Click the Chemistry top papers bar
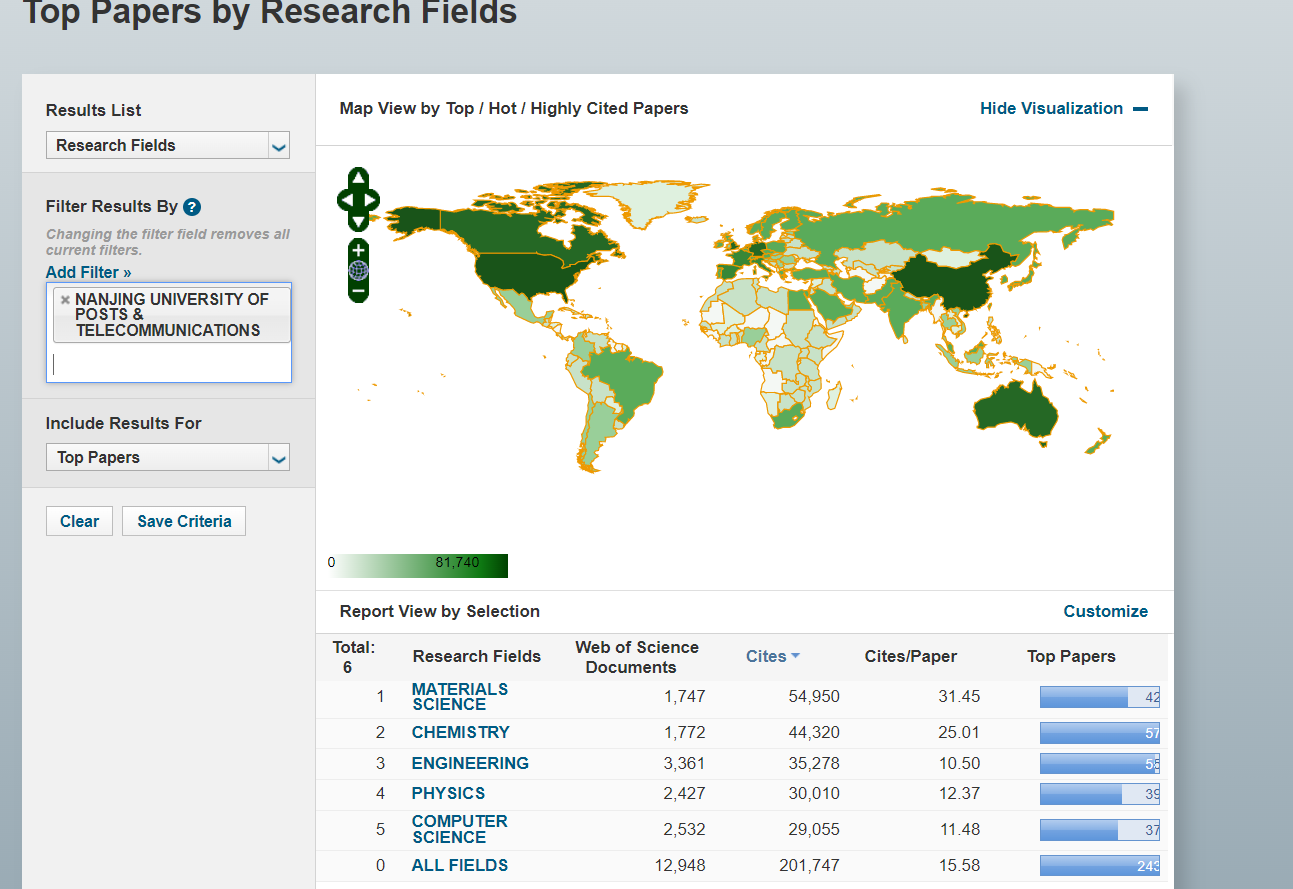The width and height of the screenshot is (1293, 889). (x=1100, y=733)
